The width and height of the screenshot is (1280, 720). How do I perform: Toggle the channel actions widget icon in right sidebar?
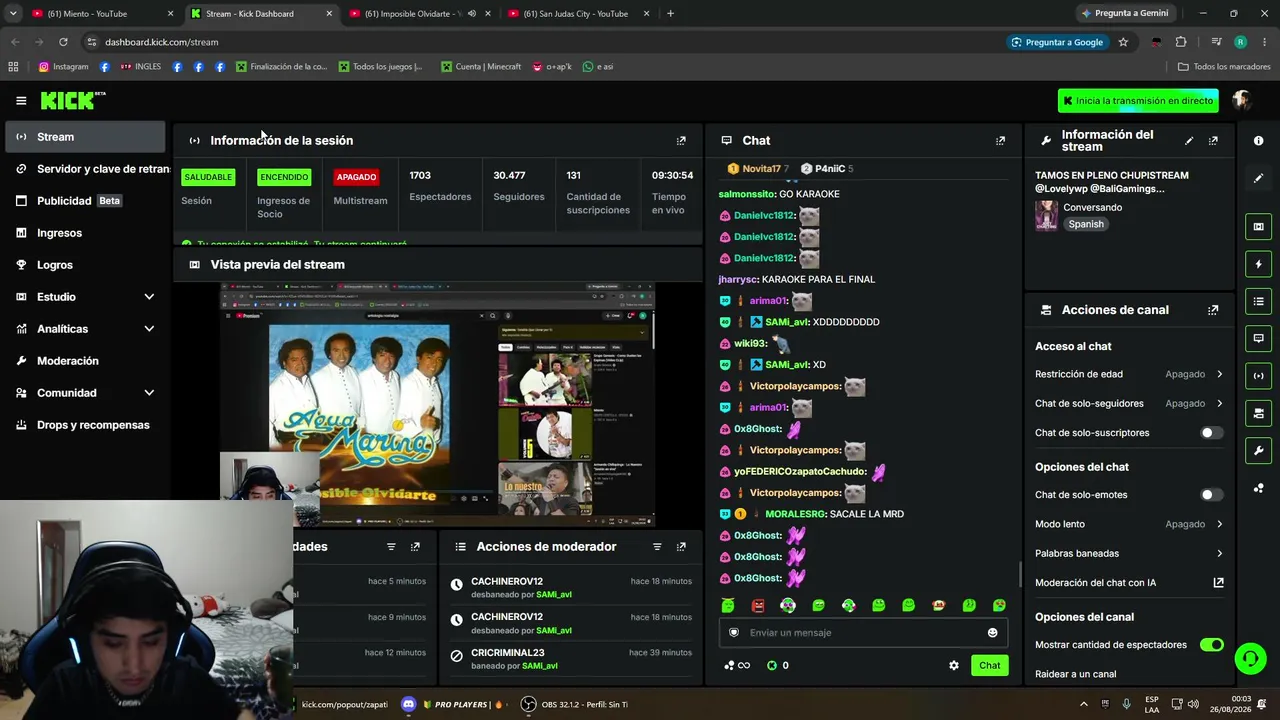click(1258, 413)
